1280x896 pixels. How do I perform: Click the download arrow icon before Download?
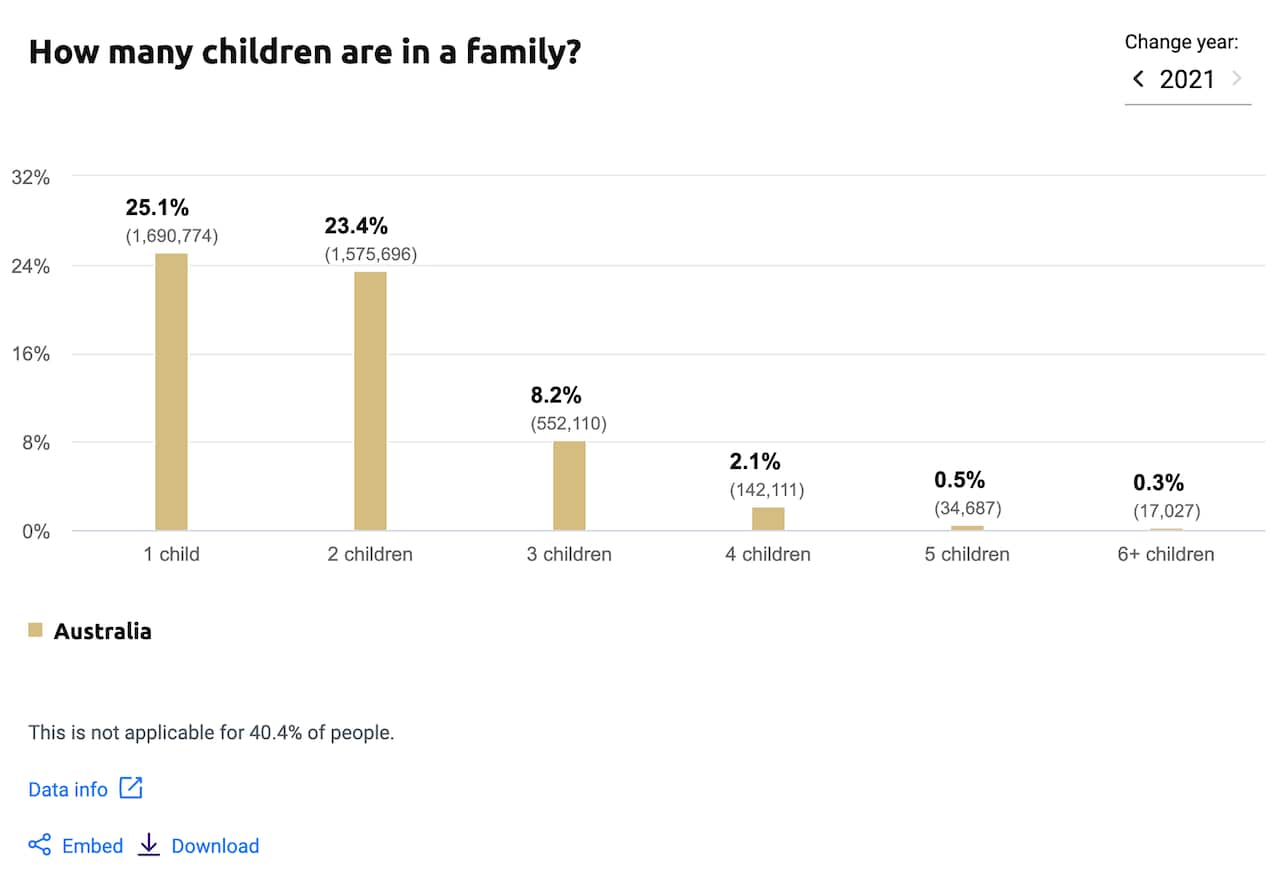click(x=148, y=845)
